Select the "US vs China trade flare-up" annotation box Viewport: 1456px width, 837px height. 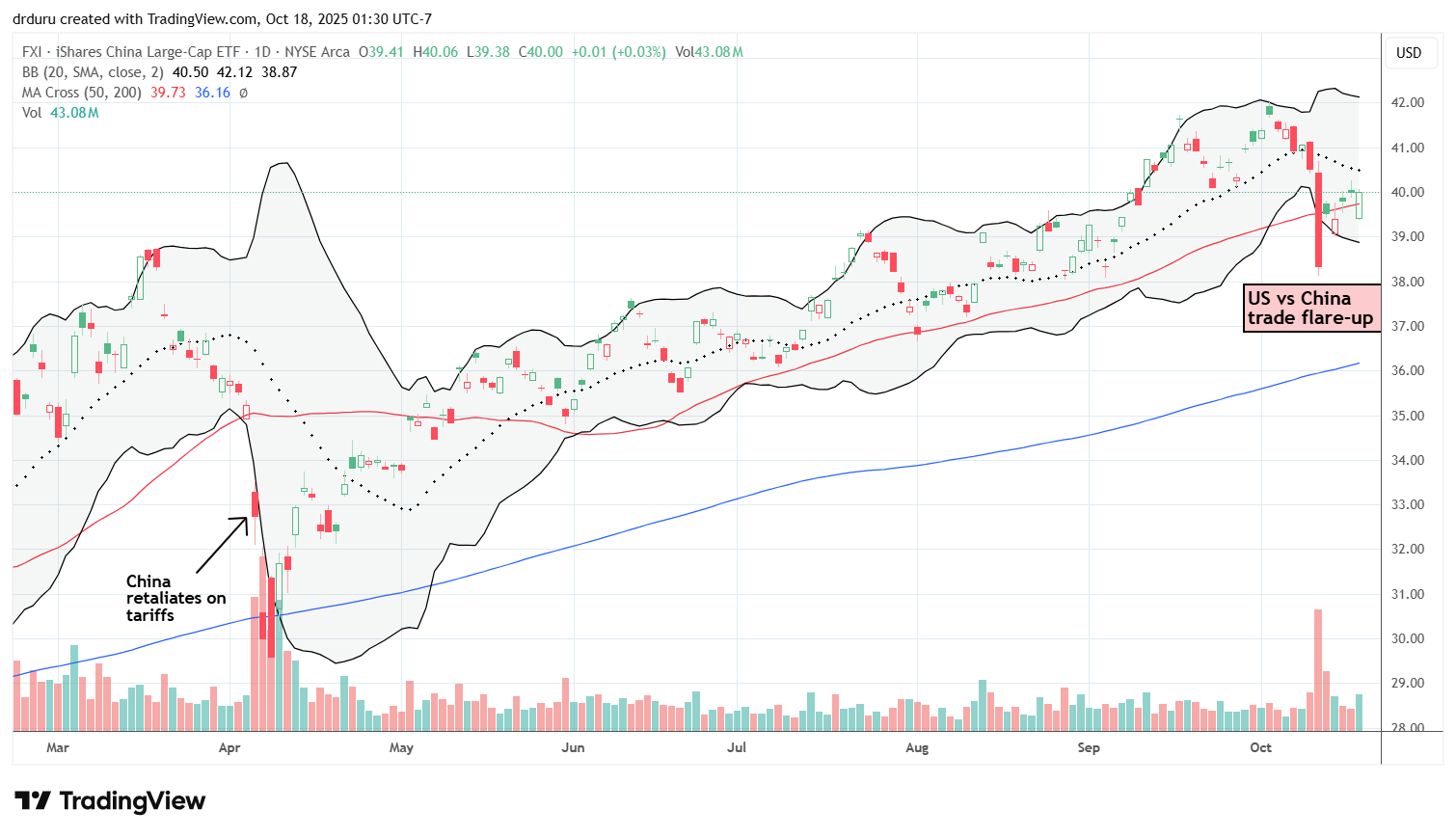(x=1310, y=309)
